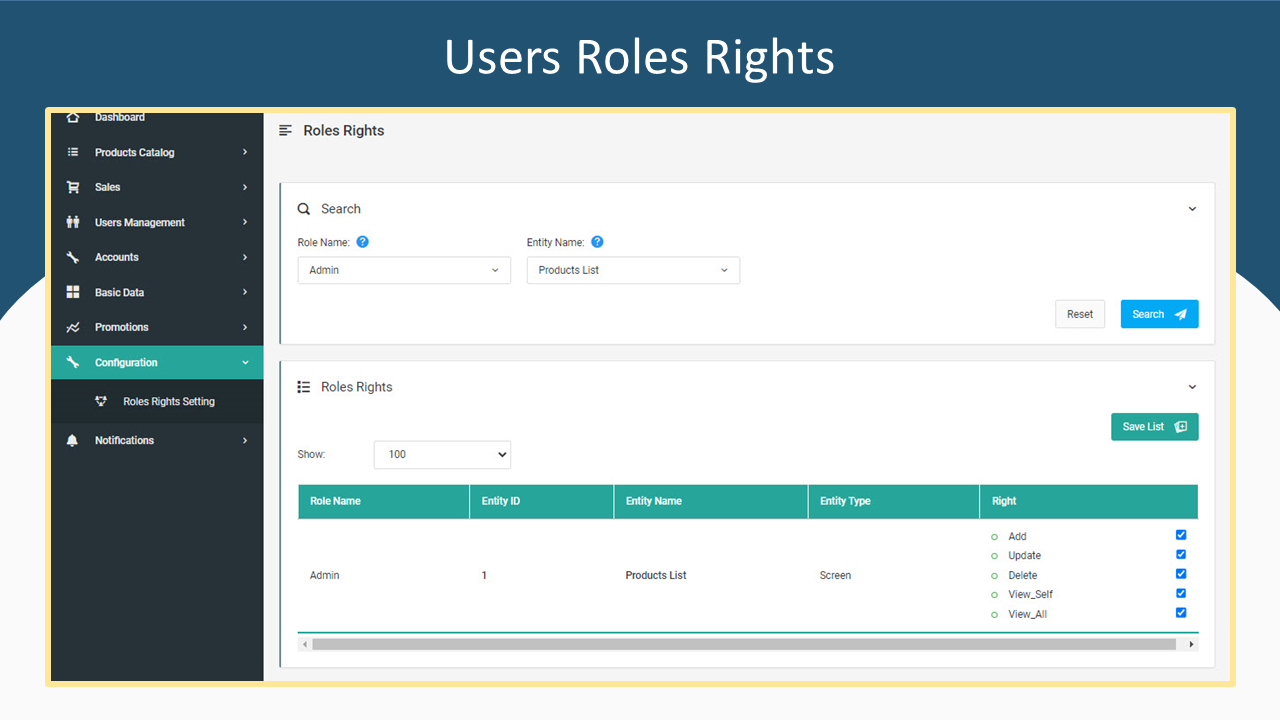Open the Role Name Admin dropdown

click(404, 270)
